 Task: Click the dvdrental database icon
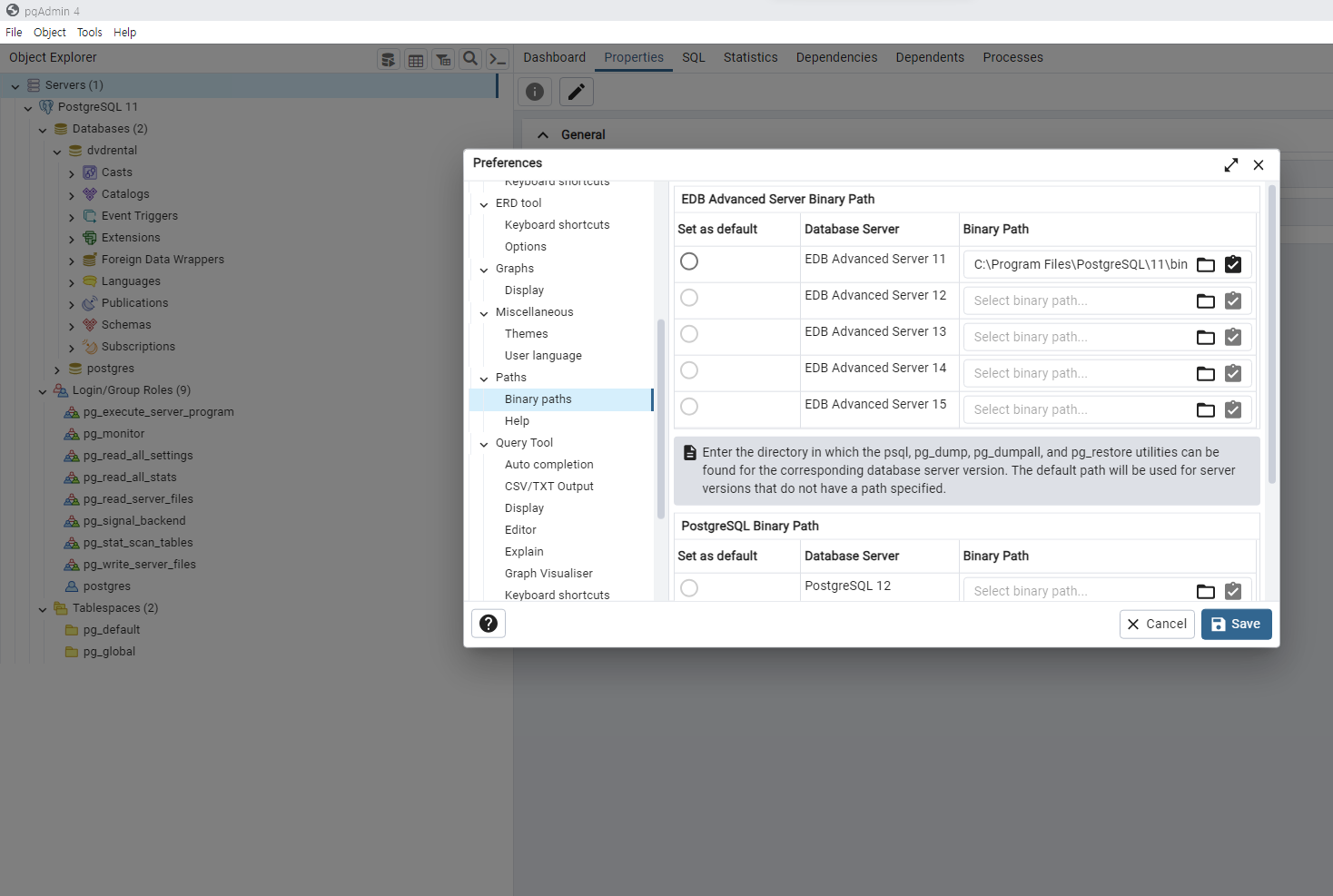click(75, 151)
